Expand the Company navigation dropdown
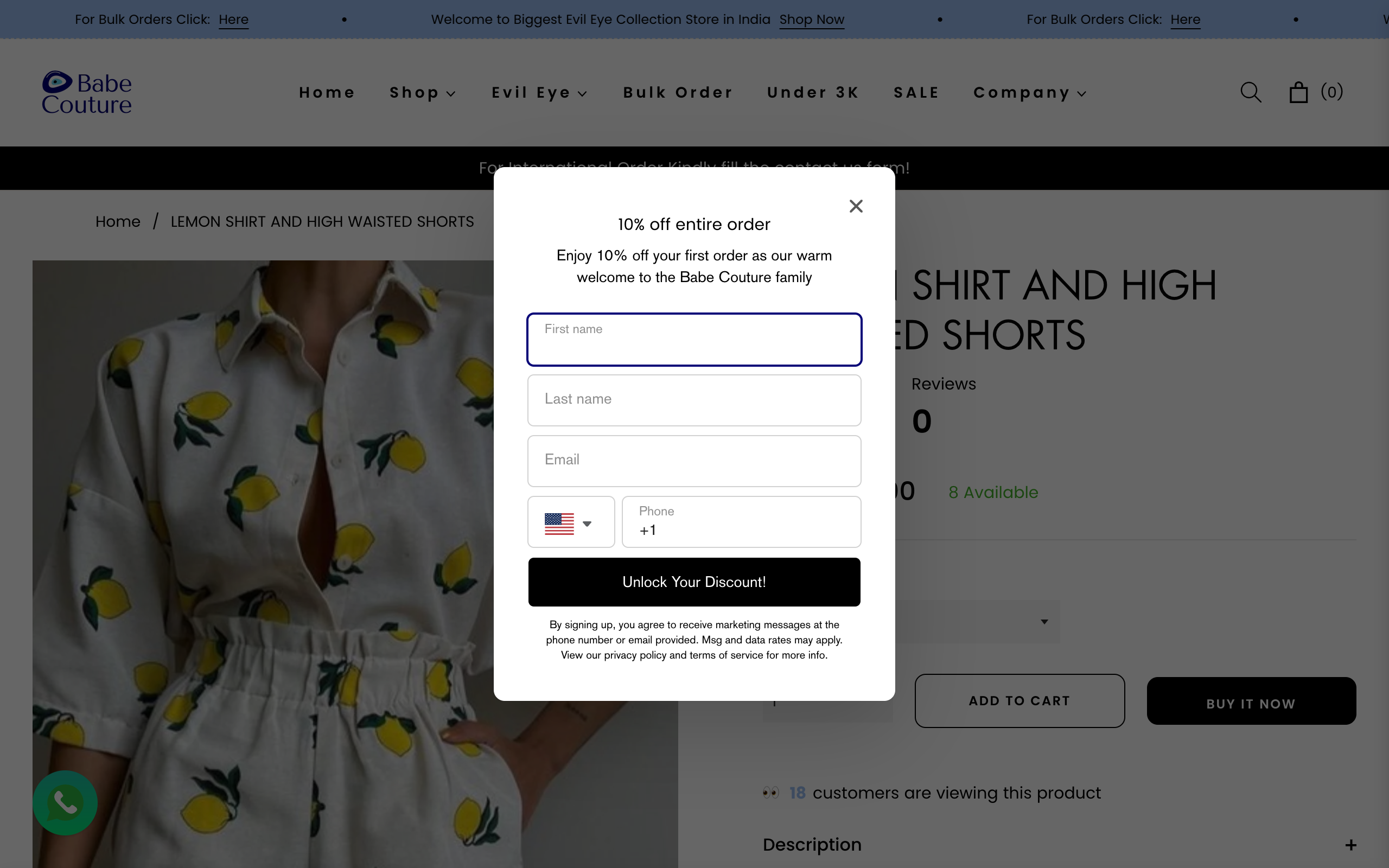The image size is (1389, 868). coord(1029,92)
